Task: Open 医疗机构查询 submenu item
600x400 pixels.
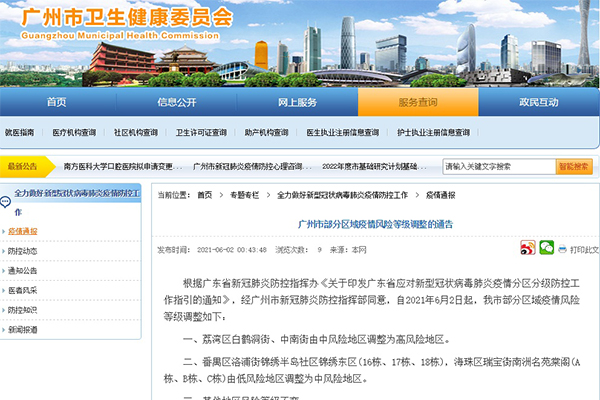Action: coord(74,132)
